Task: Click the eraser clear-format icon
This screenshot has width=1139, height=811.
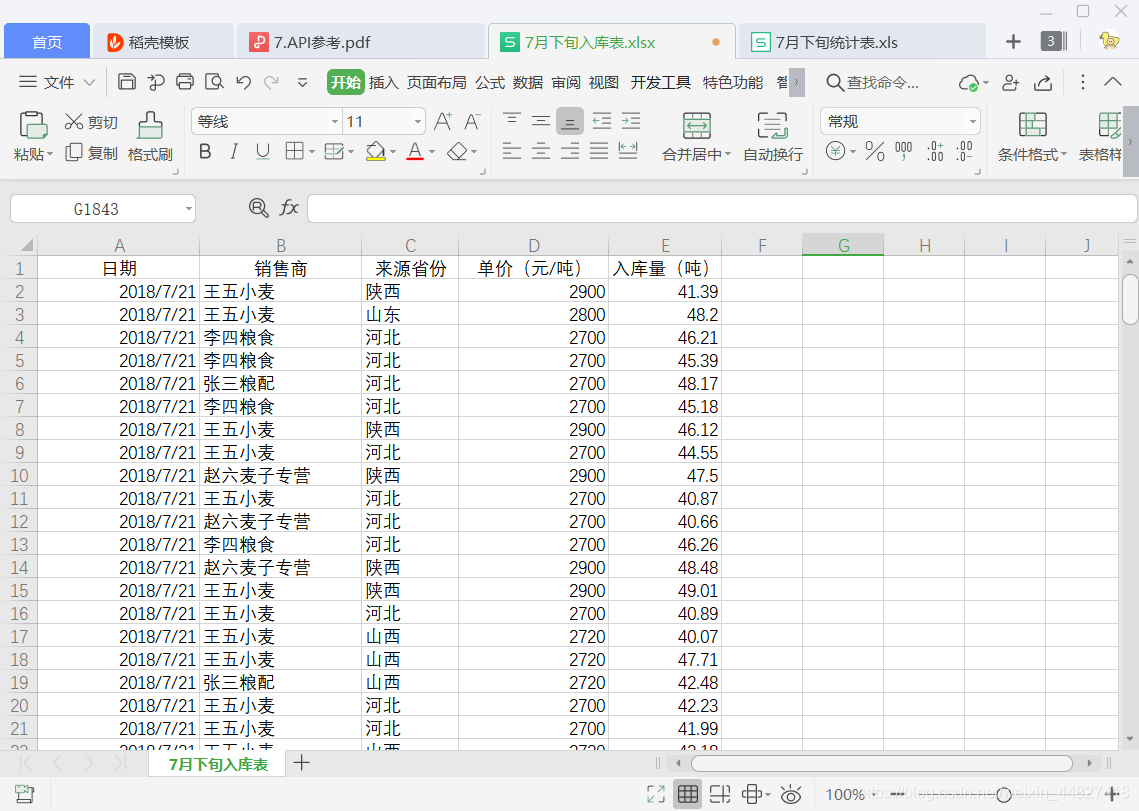Action: 457,151
